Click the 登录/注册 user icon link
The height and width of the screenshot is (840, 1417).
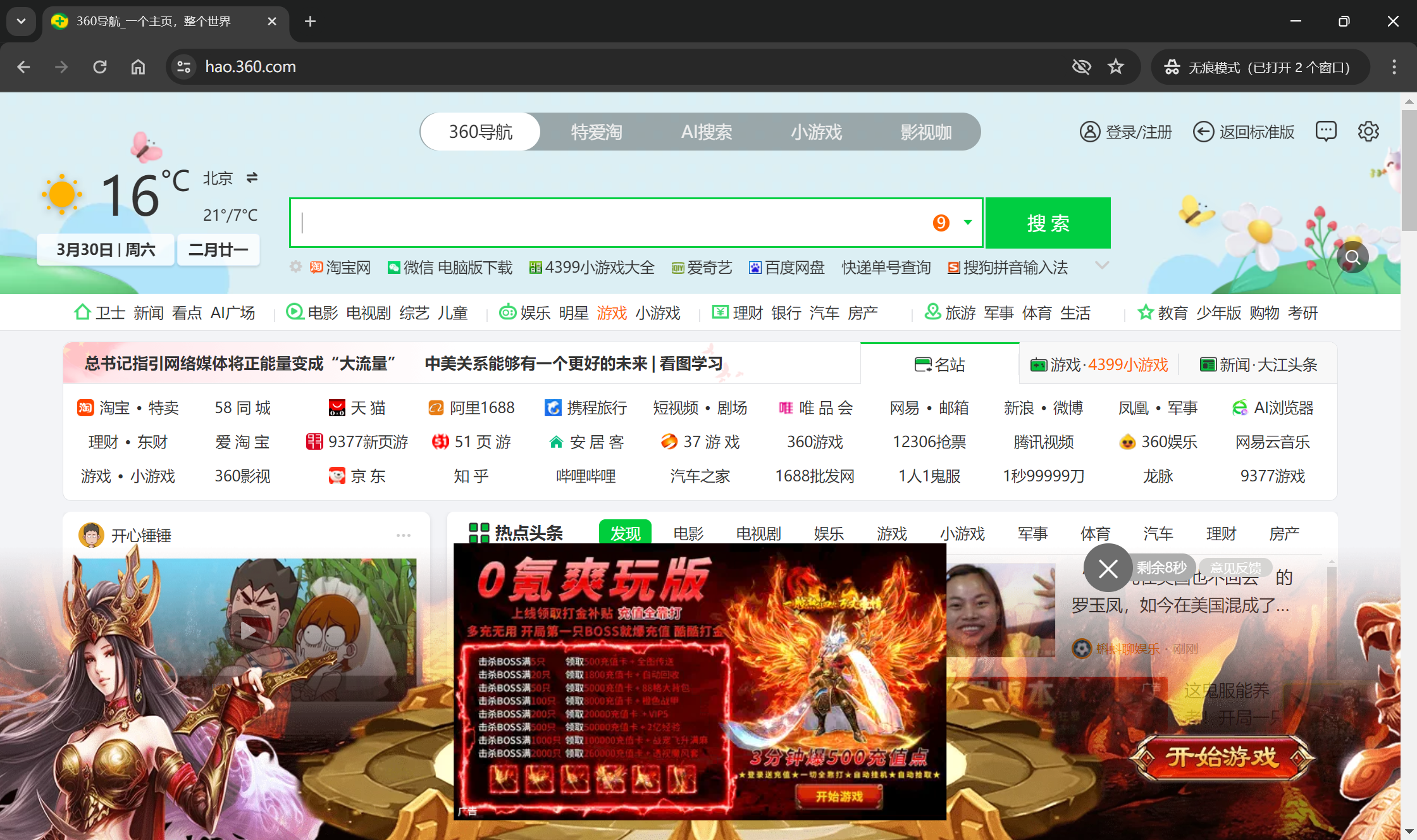[1125, 132]
